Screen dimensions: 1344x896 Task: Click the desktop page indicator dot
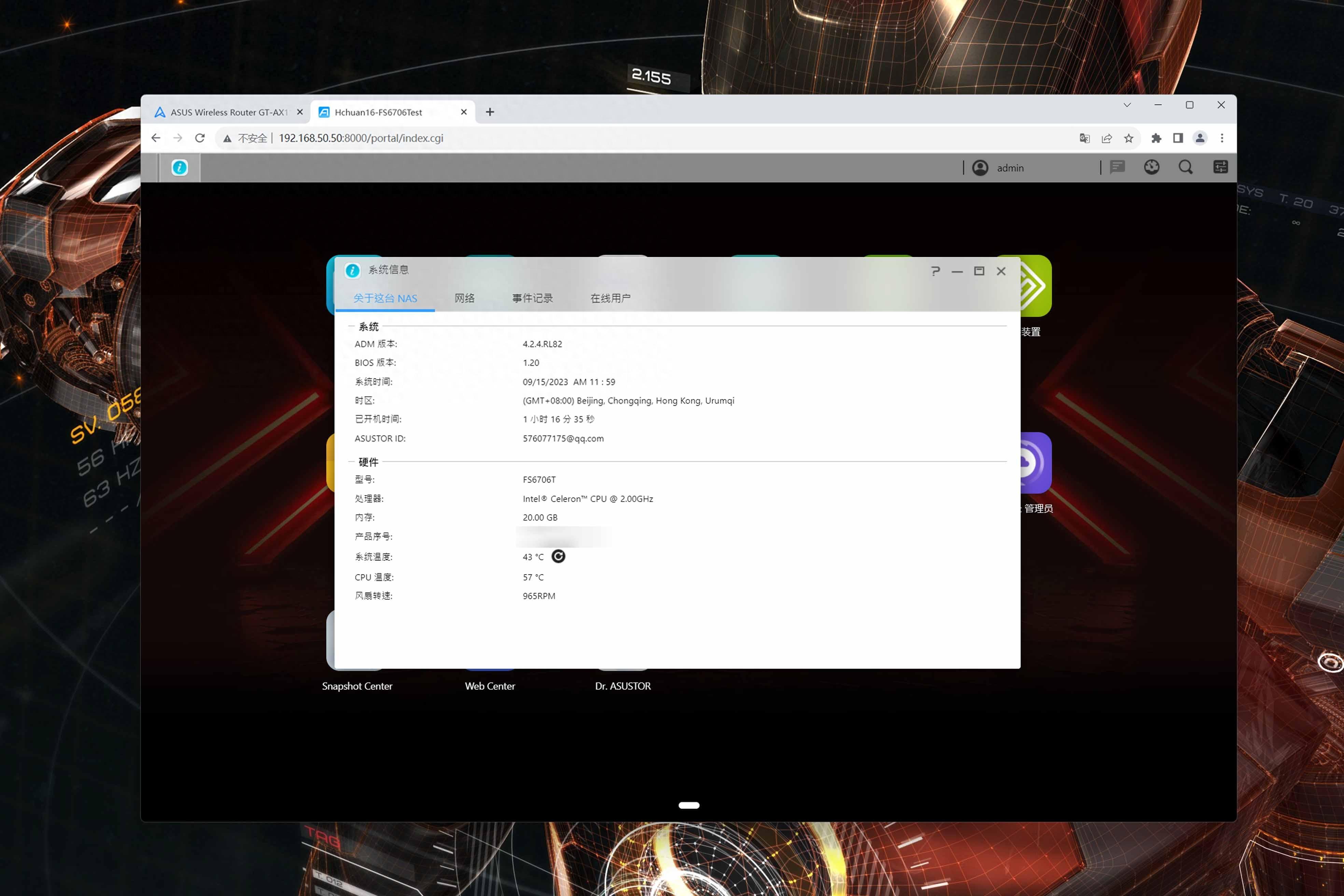(x=689, y=805)
